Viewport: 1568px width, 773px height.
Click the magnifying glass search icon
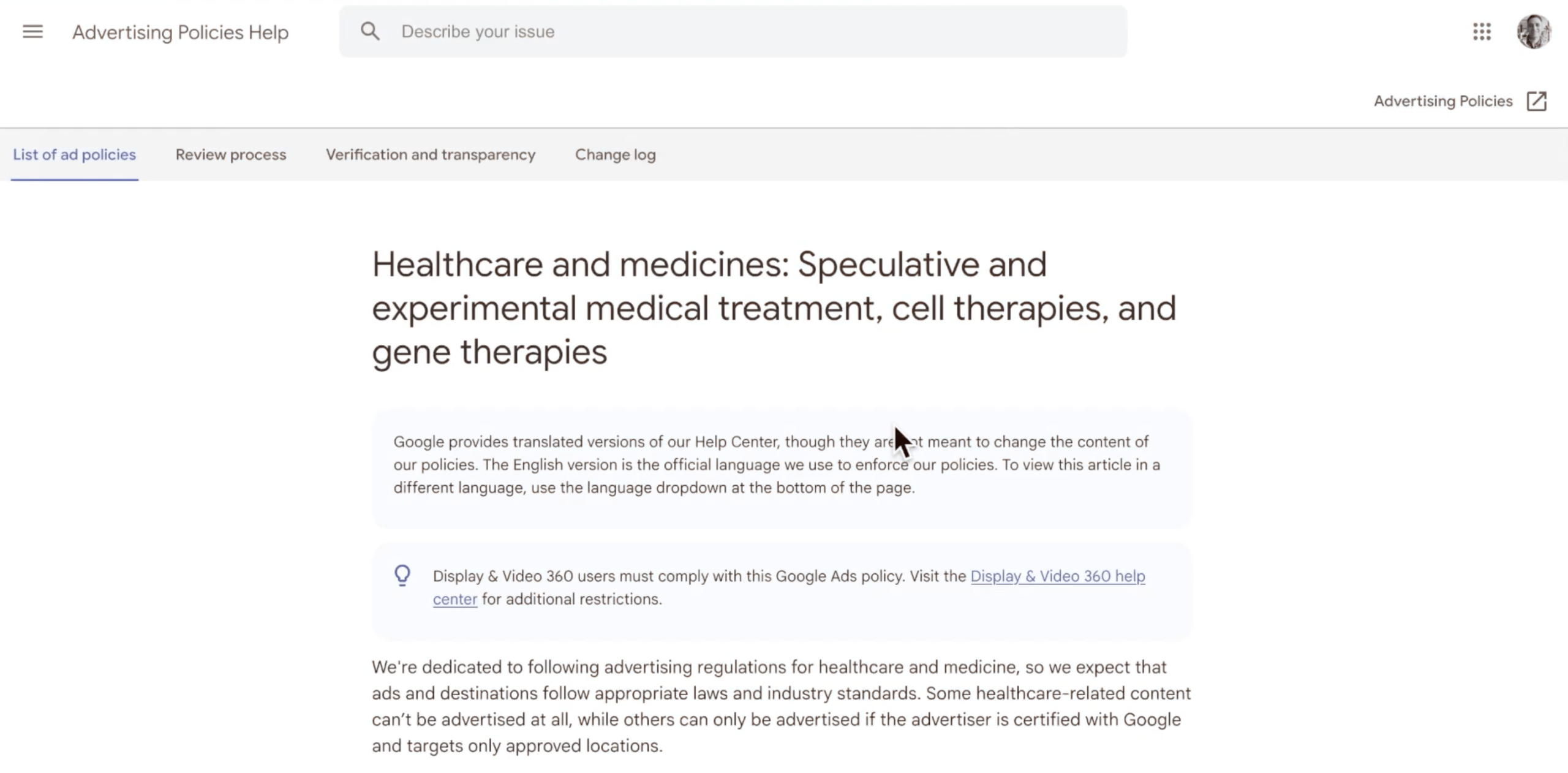370,32
